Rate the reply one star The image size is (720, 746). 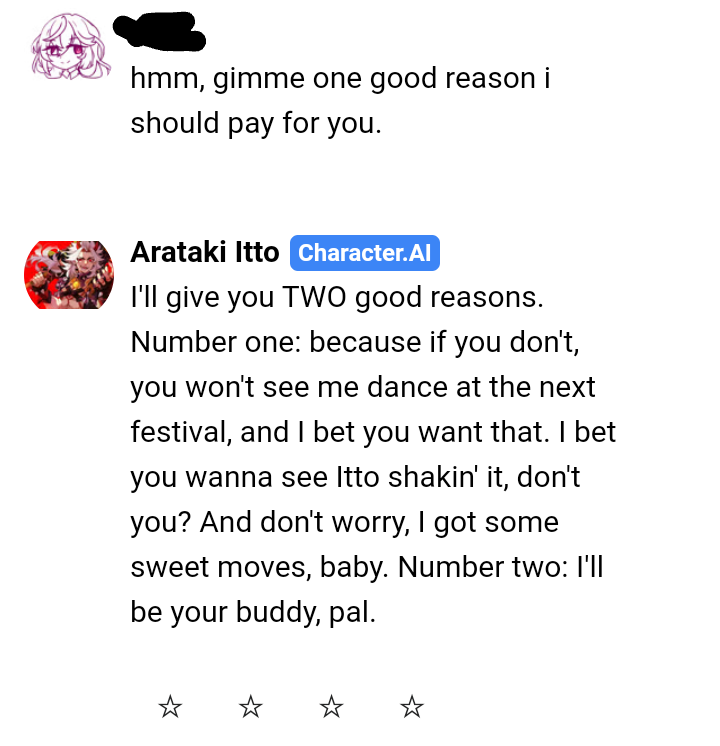click(170, 706)
